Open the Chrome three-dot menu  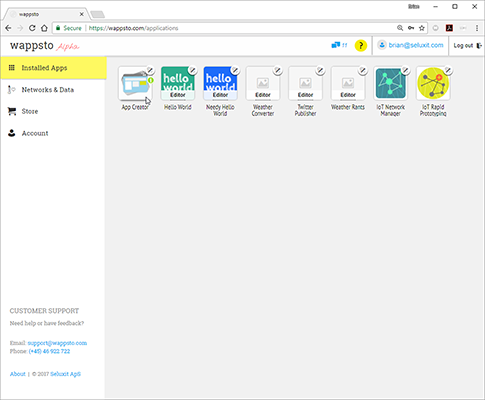point(477,28)
